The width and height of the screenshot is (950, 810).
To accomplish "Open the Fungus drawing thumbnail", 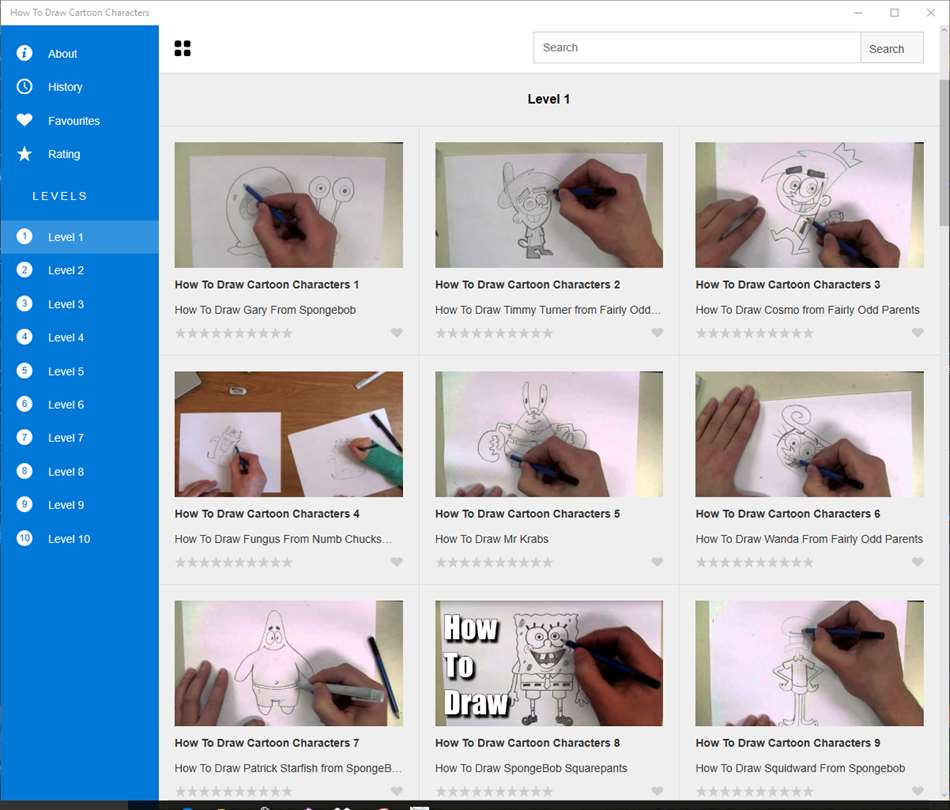I will [288, 434].
